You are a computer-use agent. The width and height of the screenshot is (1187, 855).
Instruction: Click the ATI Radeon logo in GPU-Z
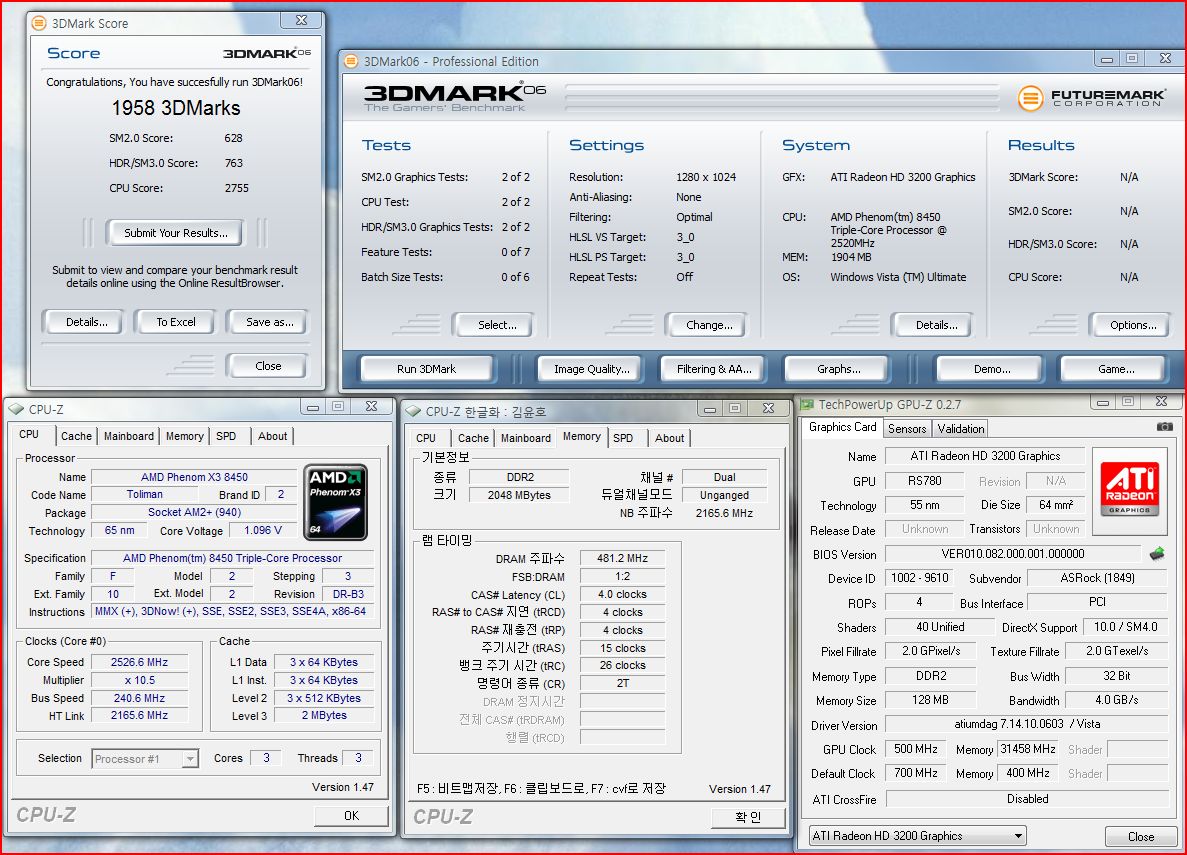[1129, 487]
